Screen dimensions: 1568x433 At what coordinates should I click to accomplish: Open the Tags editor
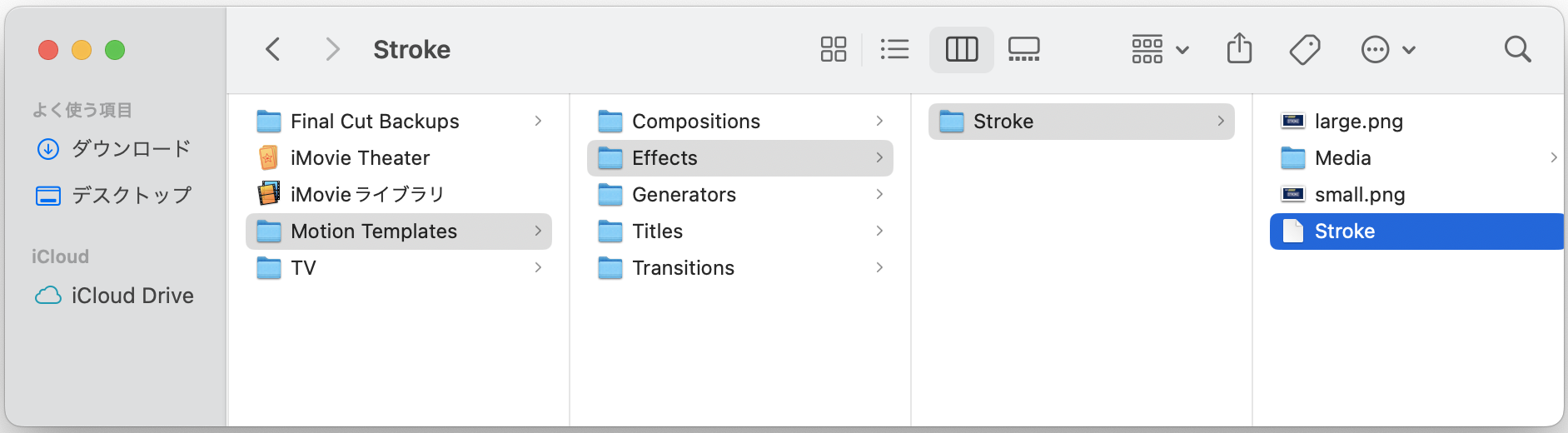(1305, 49)
